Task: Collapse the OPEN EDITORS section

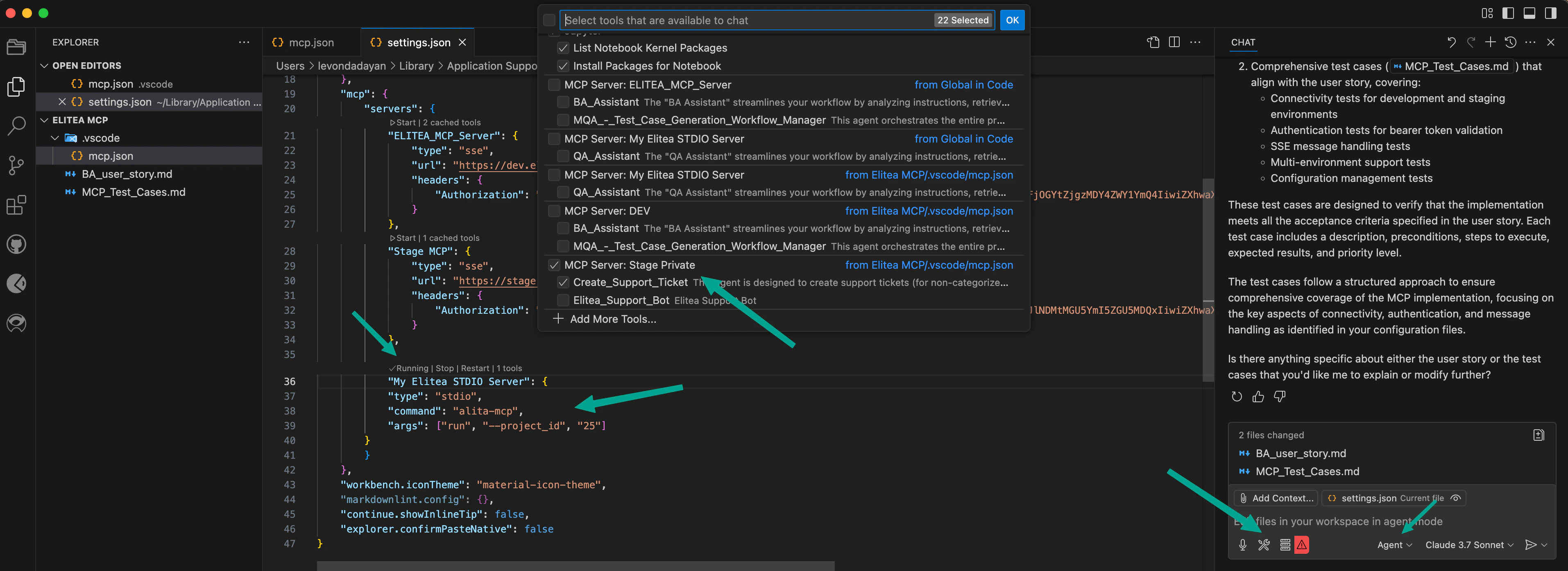Action: 44,65
